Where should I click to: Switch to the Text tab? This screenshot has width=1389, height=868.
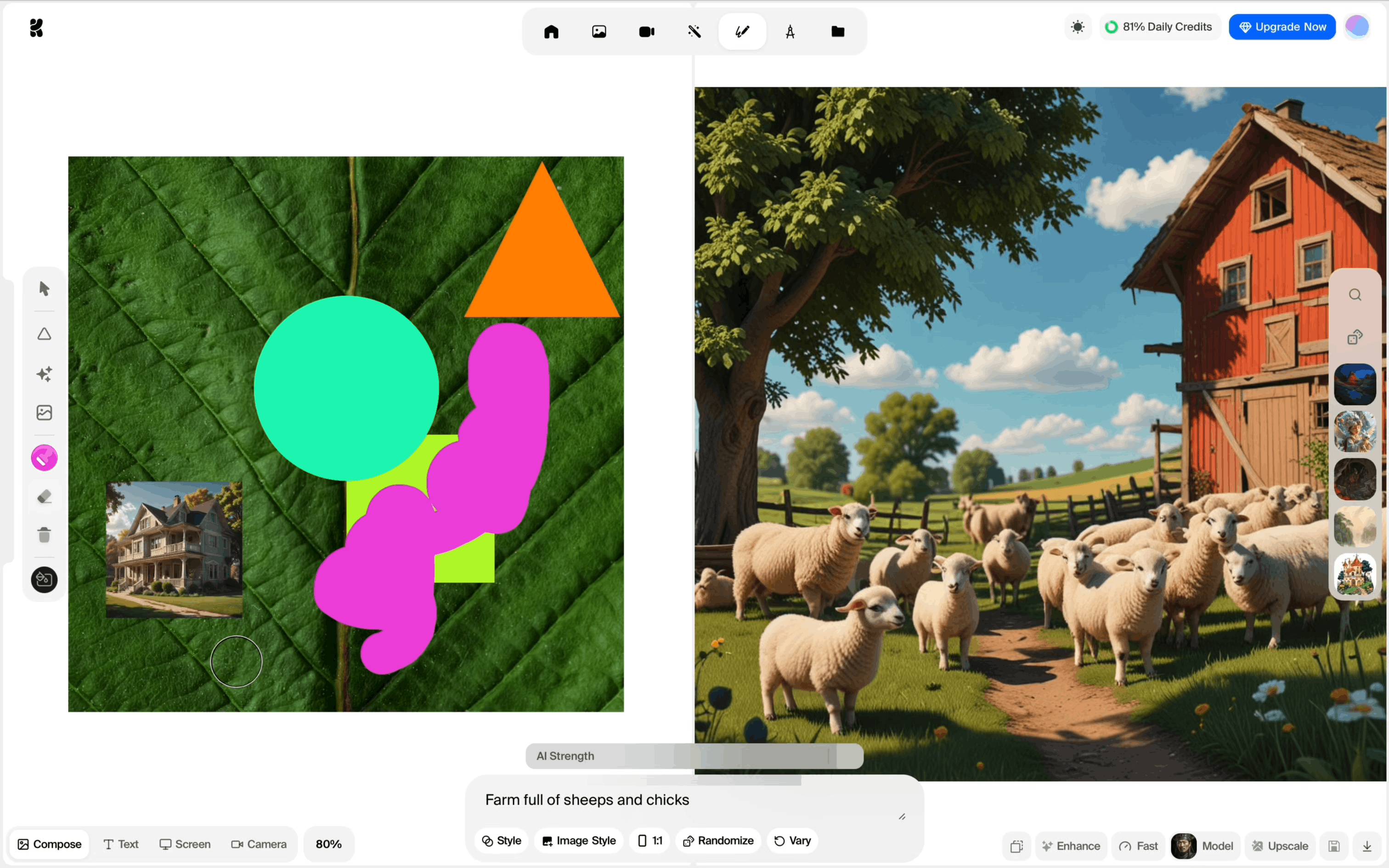121,844
